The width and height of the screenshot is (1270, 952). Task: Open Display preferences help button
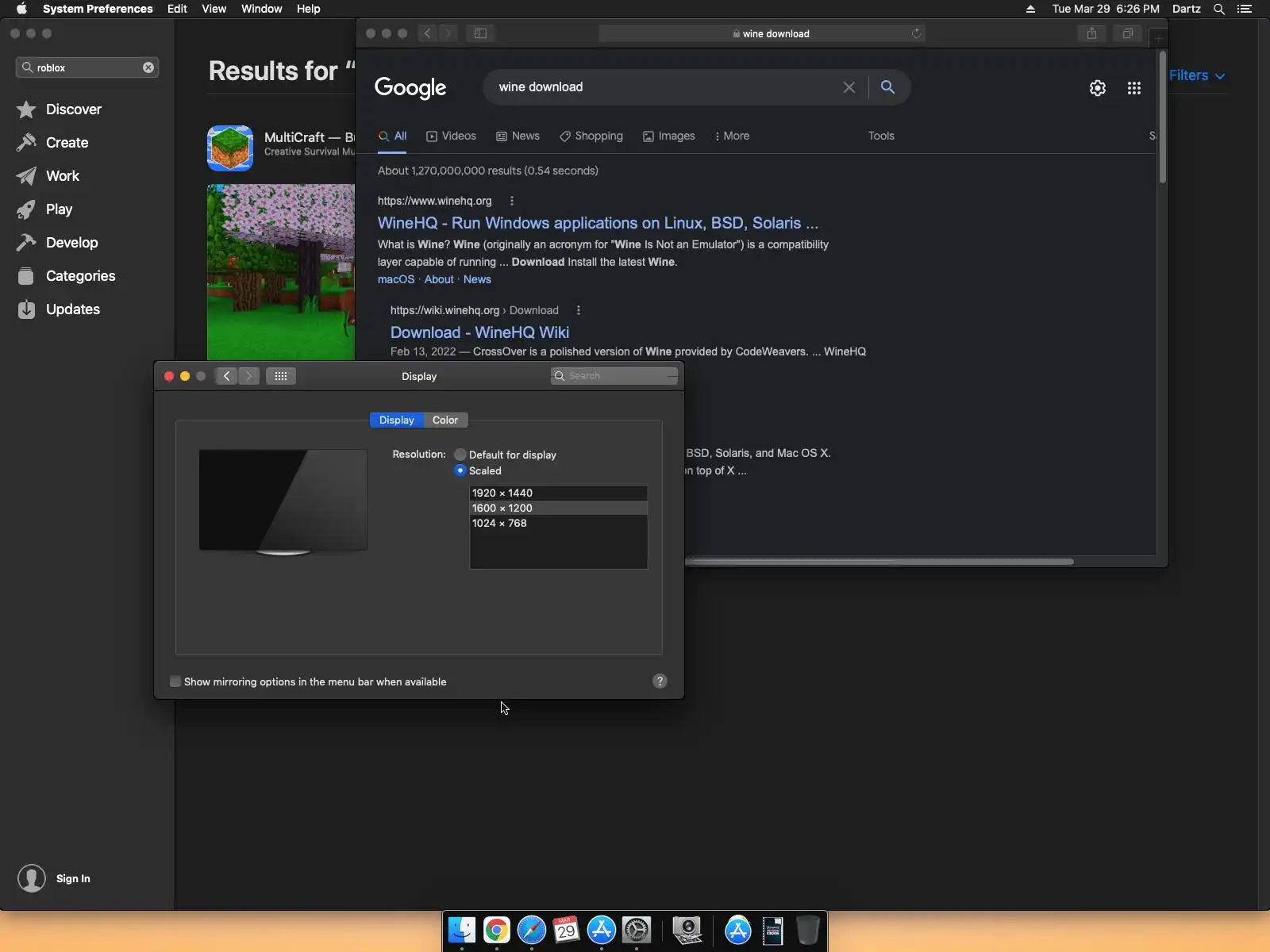pos(660,681)
